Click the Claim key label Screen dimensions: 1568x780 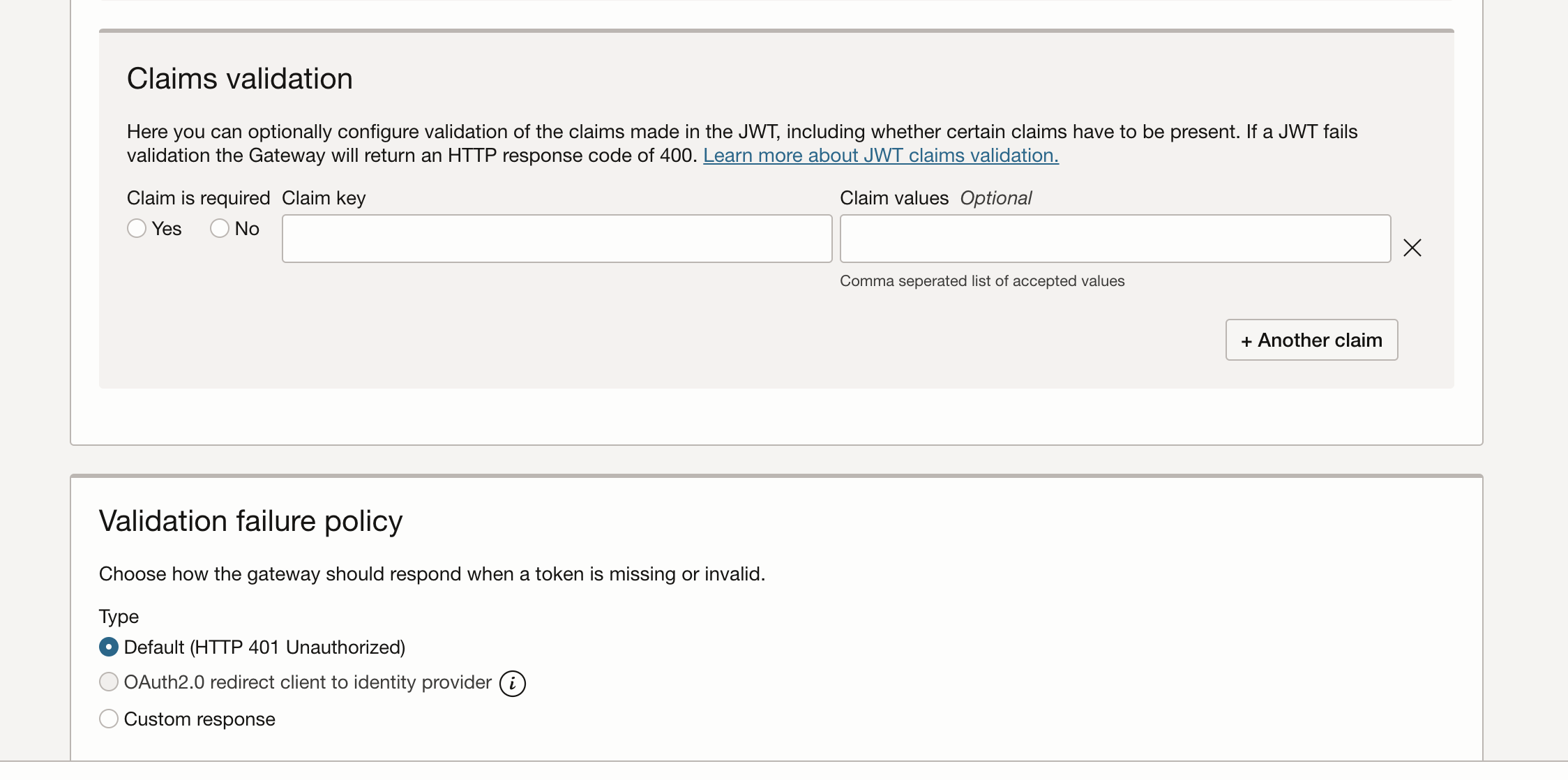point(324,198)
